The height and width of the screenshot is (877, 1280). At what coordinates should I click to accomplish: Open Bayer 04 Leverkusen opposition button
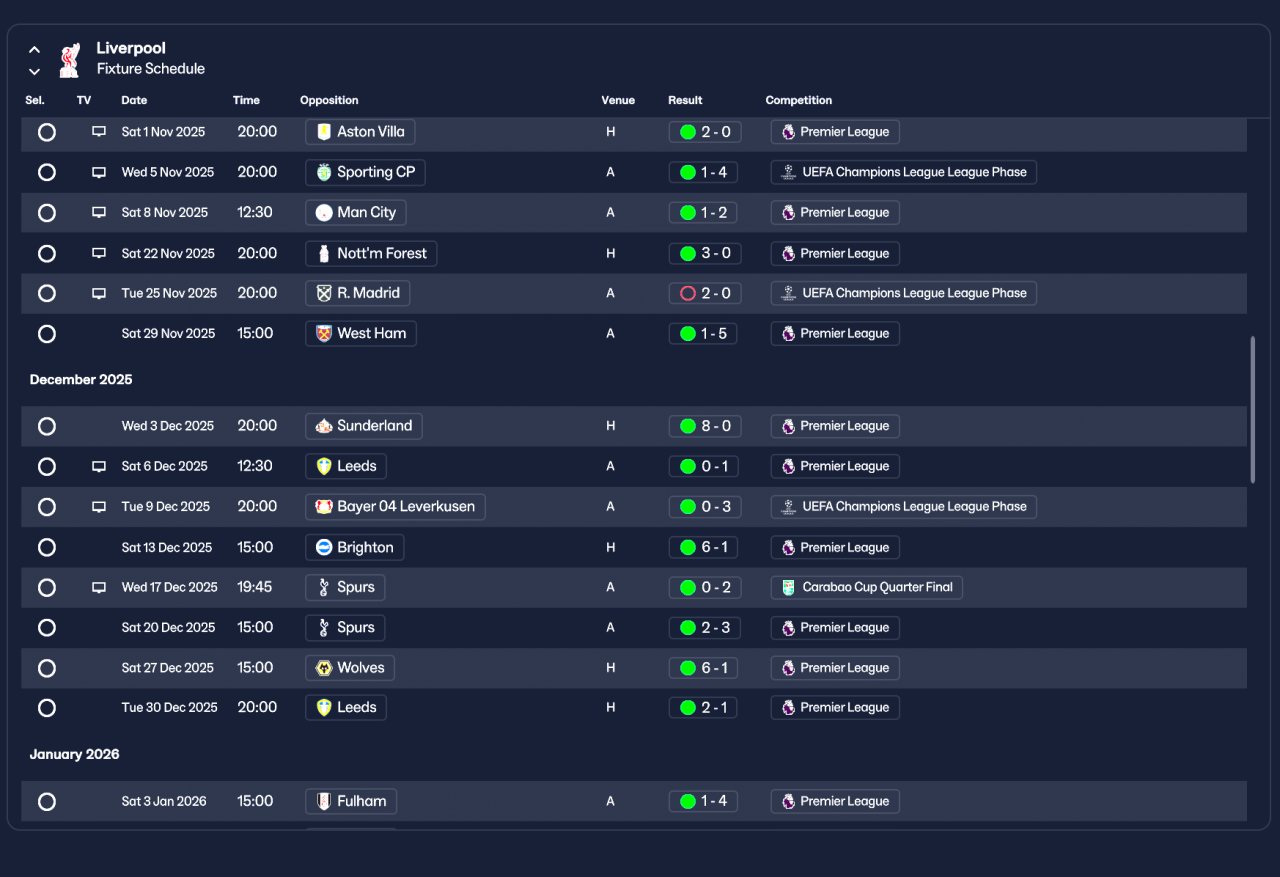(x=395, y=506)
